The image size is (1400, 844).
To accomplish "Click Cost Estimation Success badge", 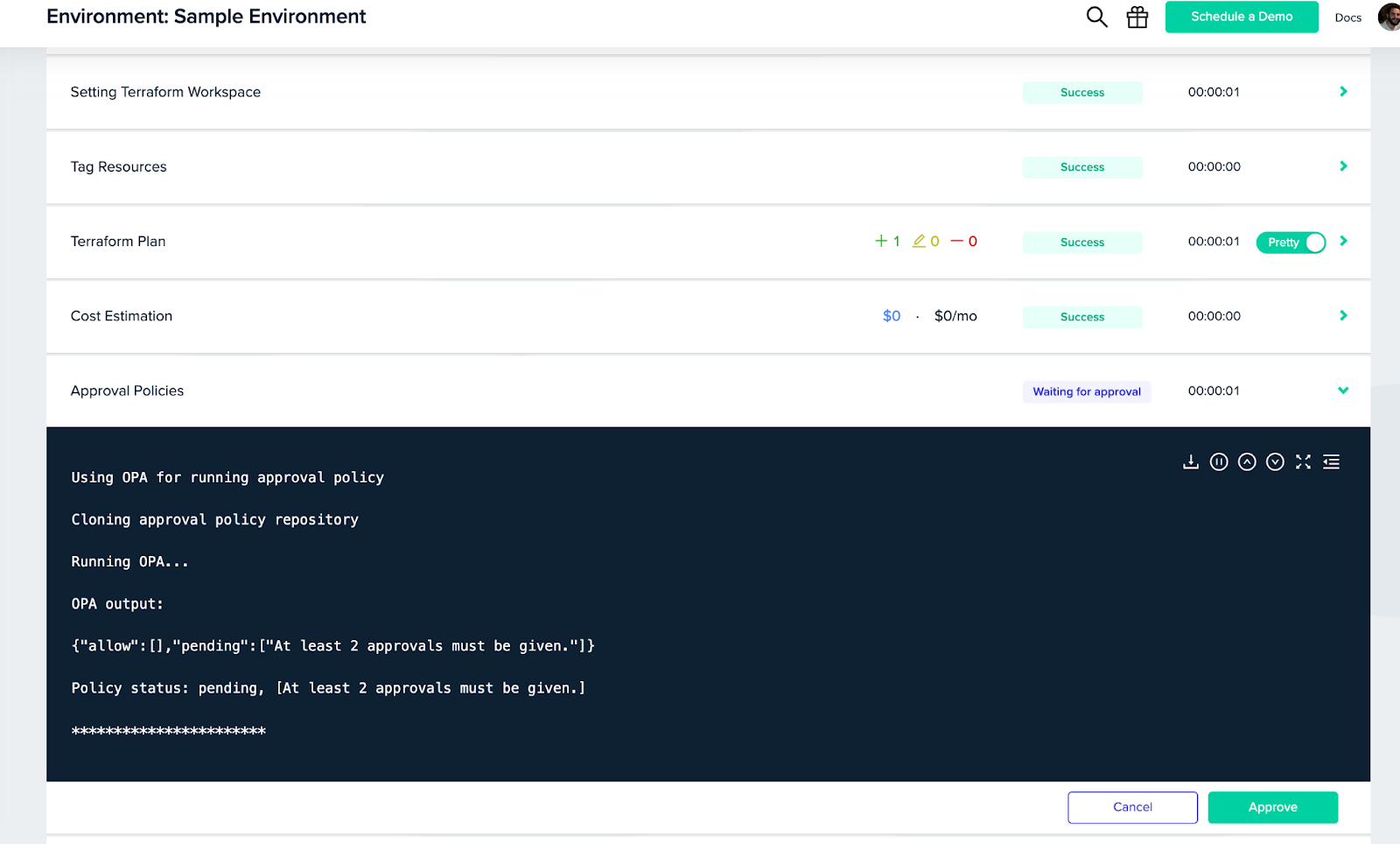I will point(1082,317).
